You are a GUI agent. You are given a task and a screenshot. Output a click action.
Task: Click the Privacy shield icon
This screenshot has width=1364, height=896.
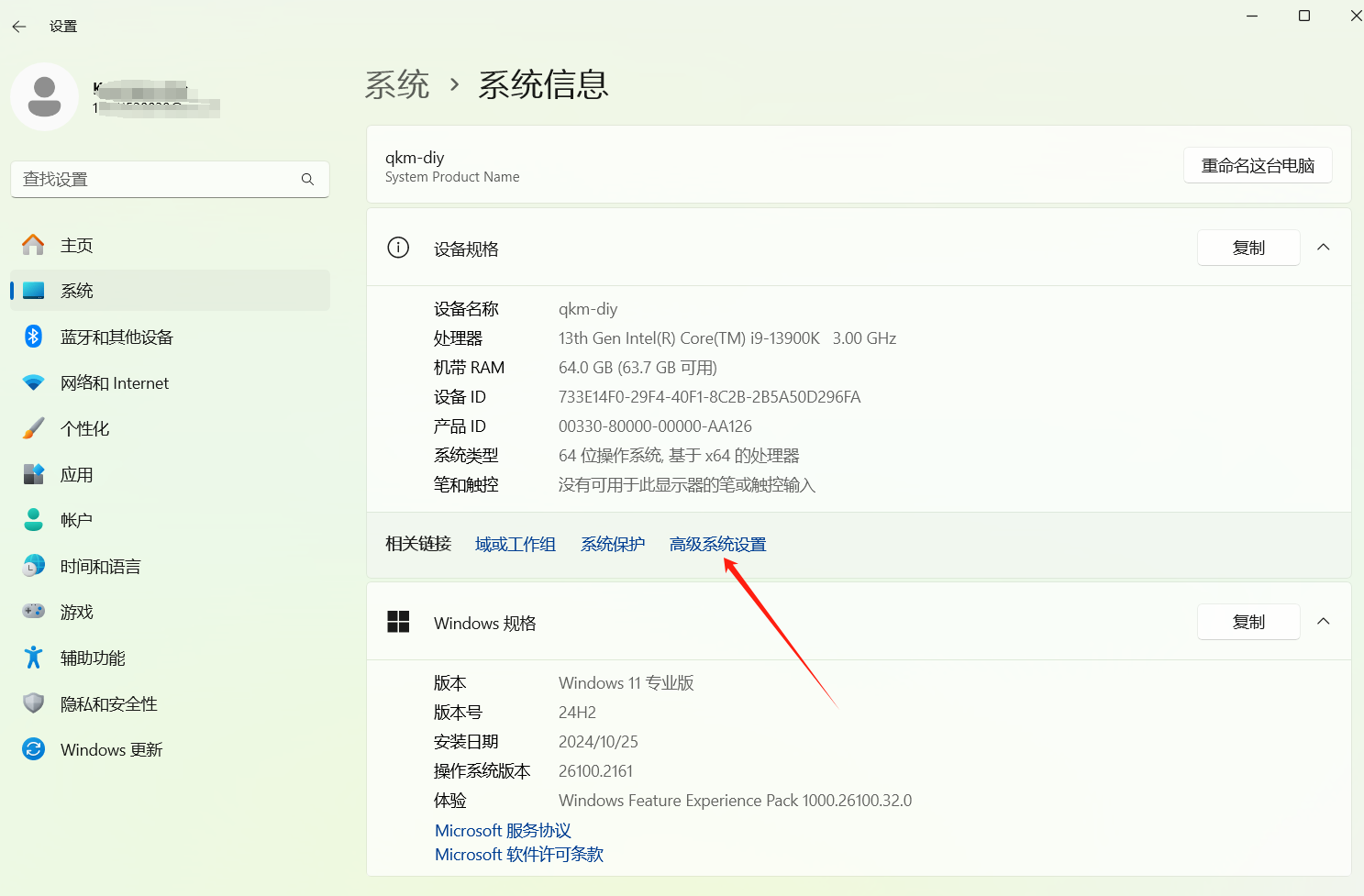pos(33,703)
